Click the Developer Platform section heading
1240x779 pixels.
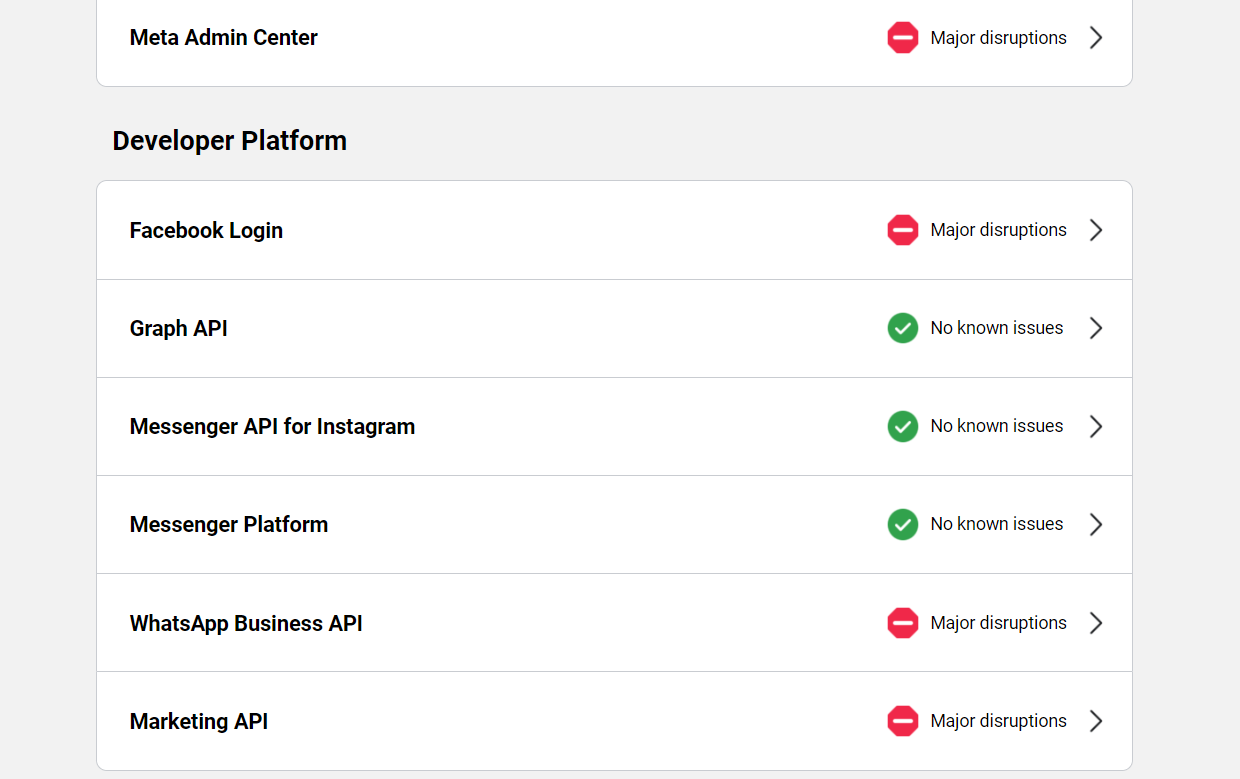pos(229,141)
